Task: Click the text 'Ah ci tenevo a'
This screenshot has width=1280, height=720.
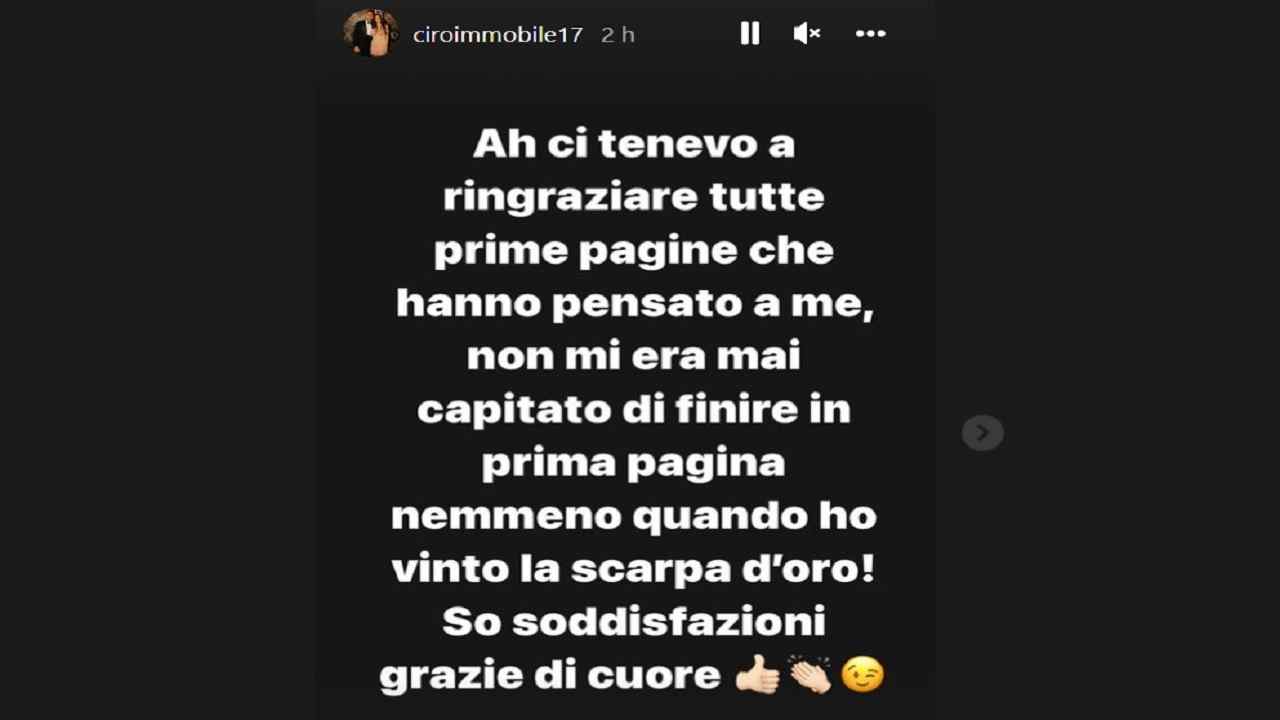Action: [634, 145]
